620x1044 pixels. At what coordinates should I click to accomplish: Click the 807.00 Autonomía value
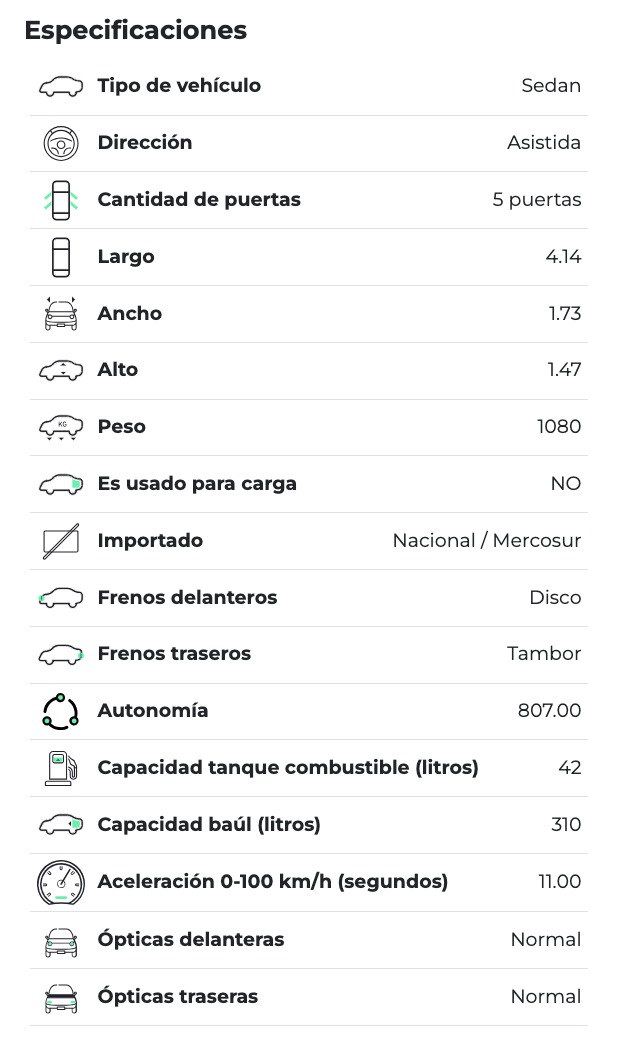tap(549, 711)
